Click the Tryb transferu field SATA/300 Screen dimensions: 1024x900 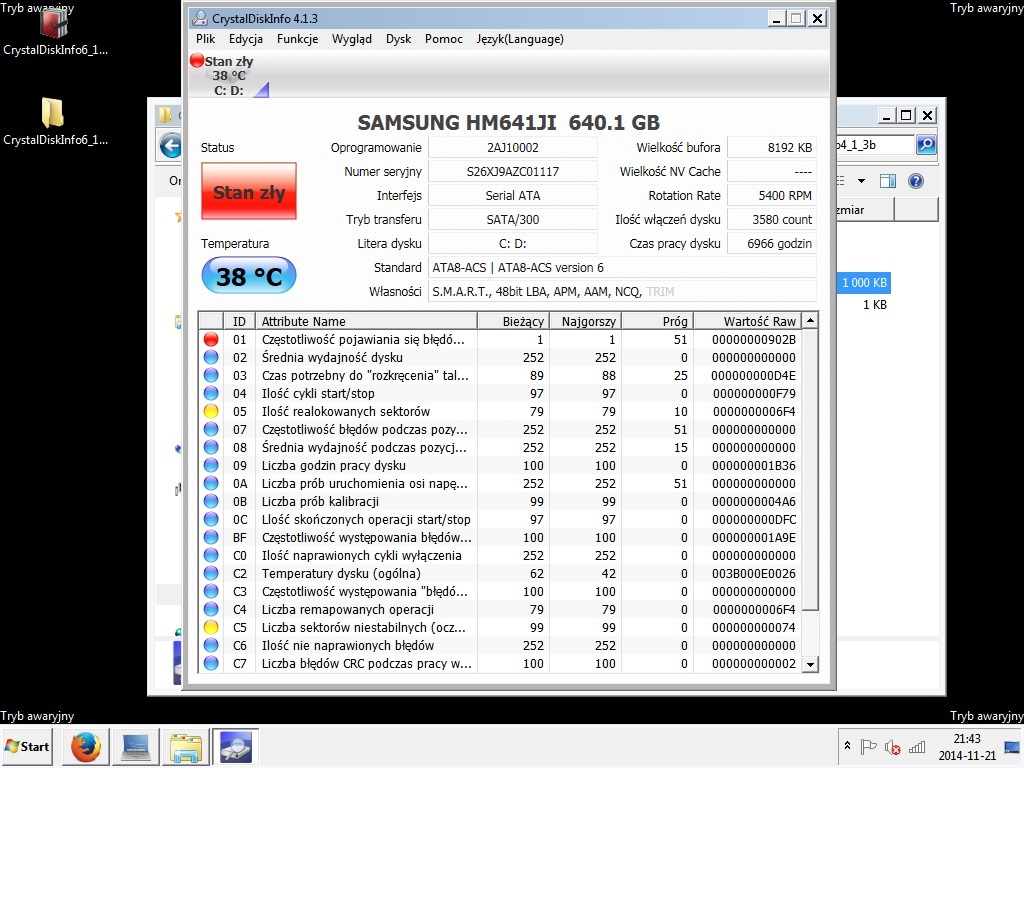(513, 219)
